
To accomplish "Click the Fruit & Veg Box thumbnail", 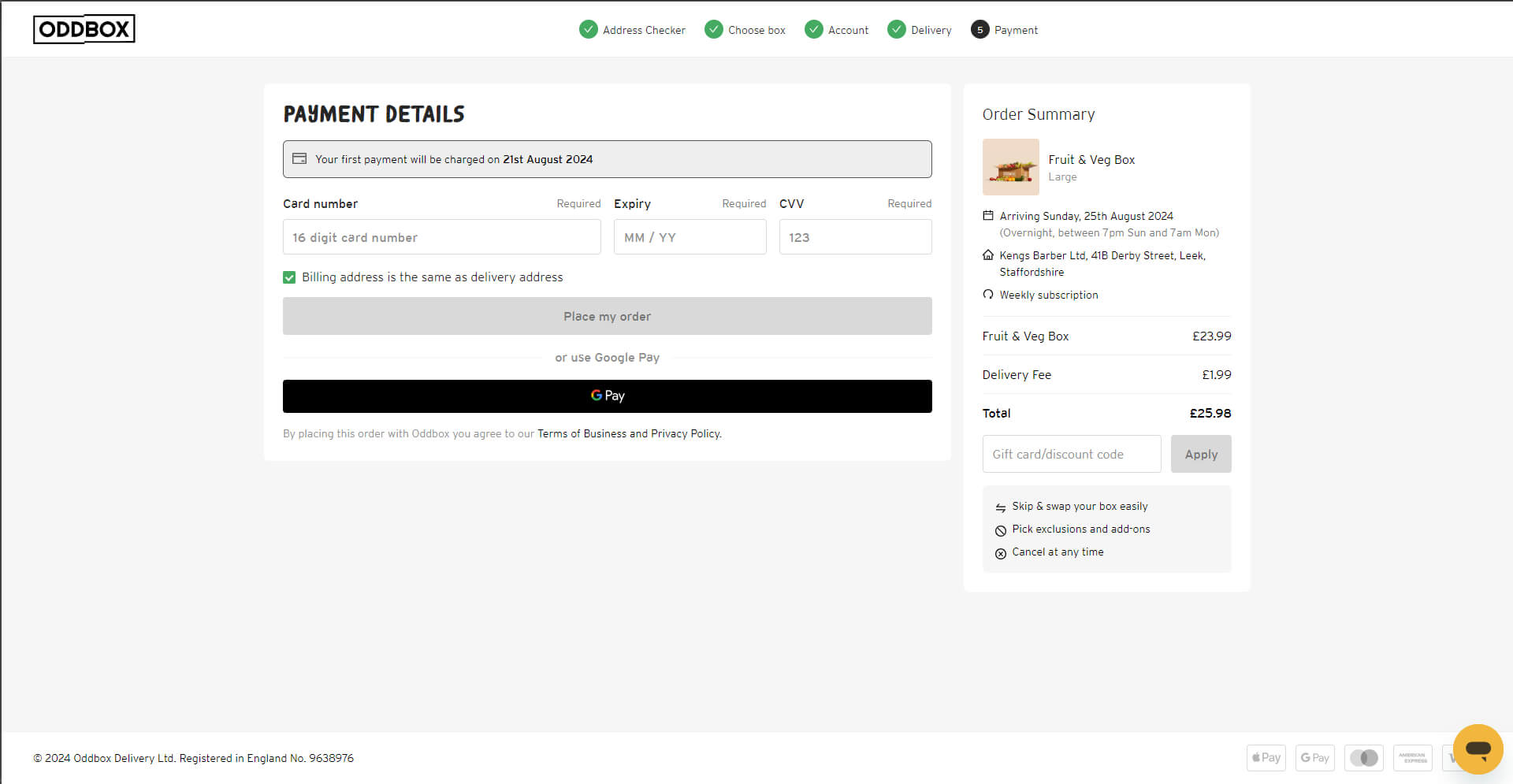I will (x=1011, y=167).
